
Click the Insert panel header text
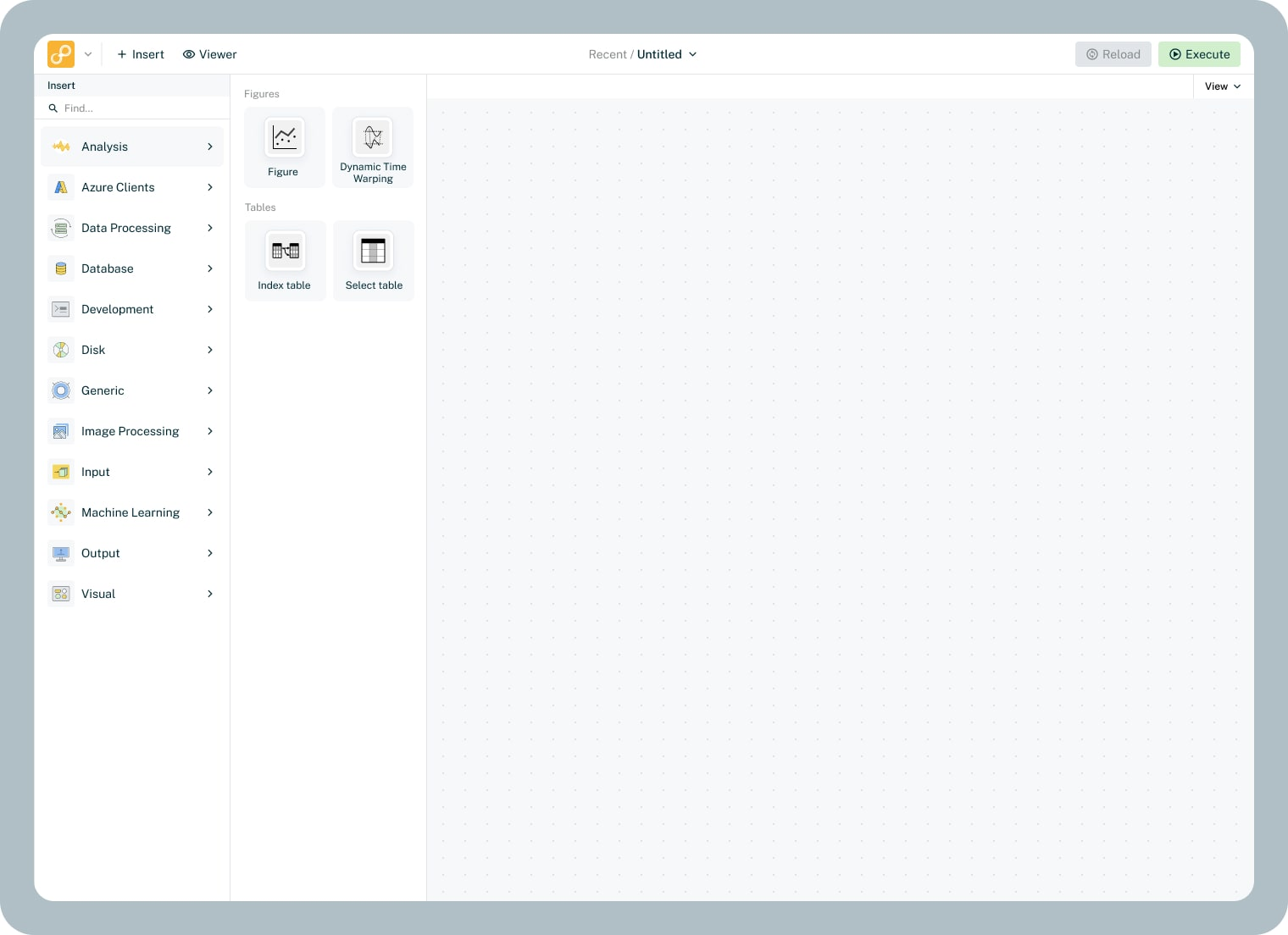click(61, 86)
